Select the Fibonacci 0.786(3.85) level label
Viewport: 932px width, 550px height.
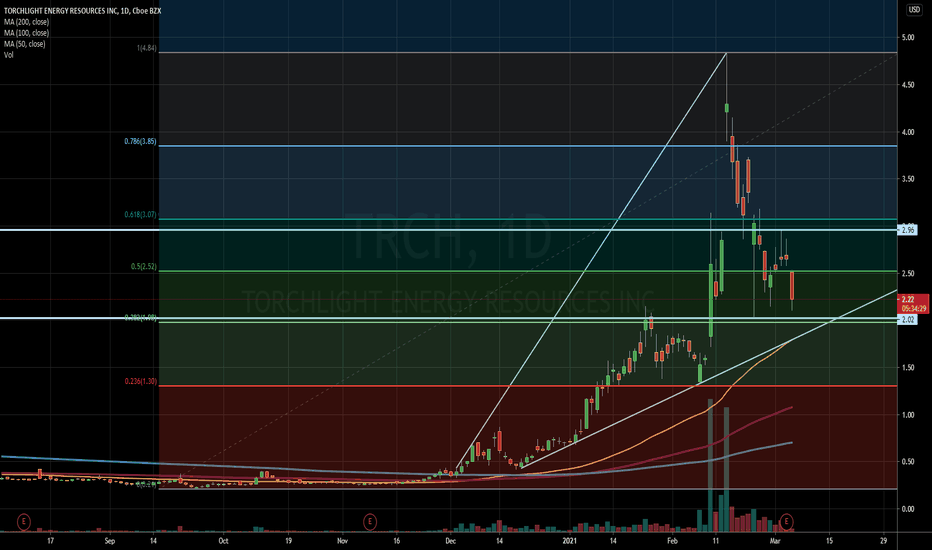point(140,142)
